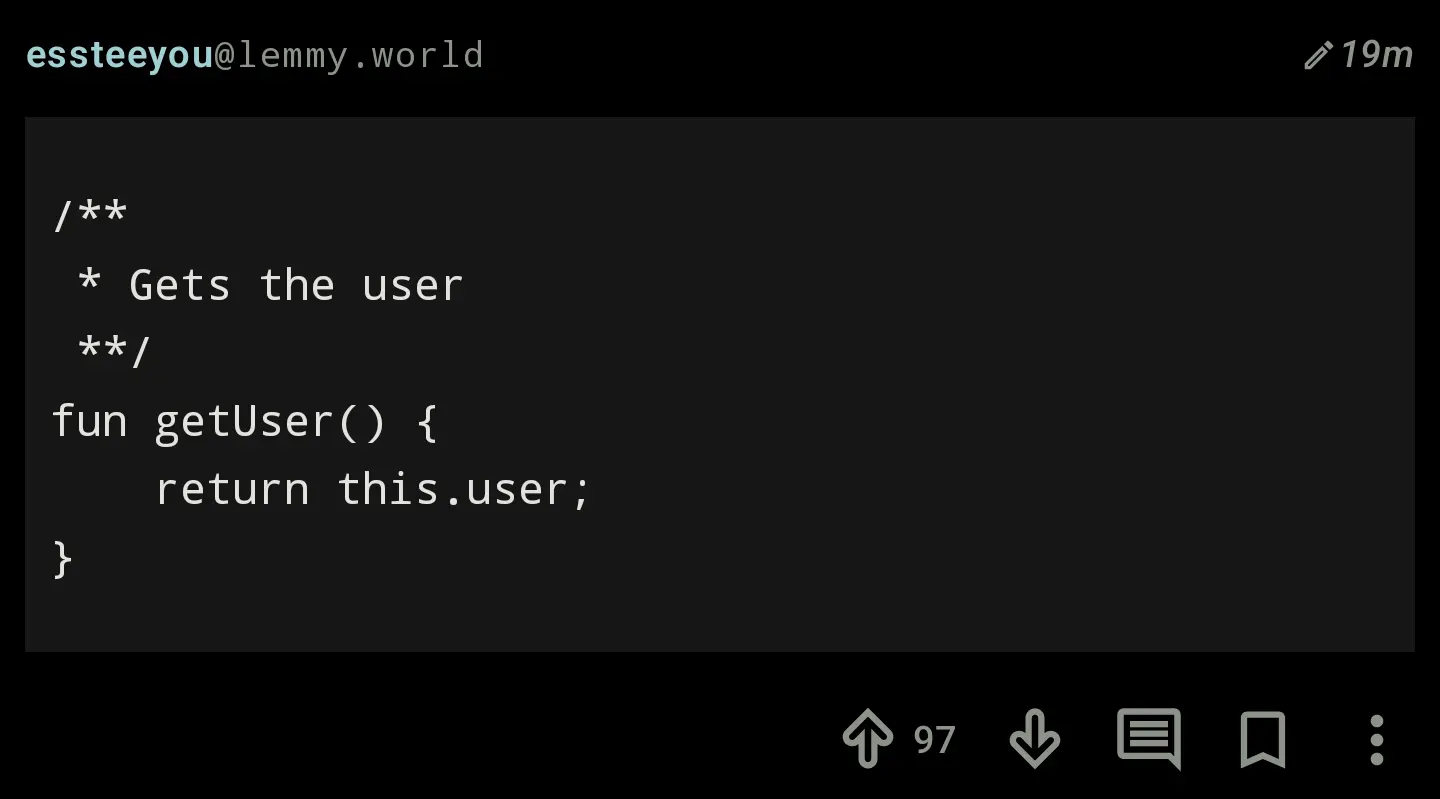
Task: Expand the post image to fullscreen
Action: pos(718,384)
